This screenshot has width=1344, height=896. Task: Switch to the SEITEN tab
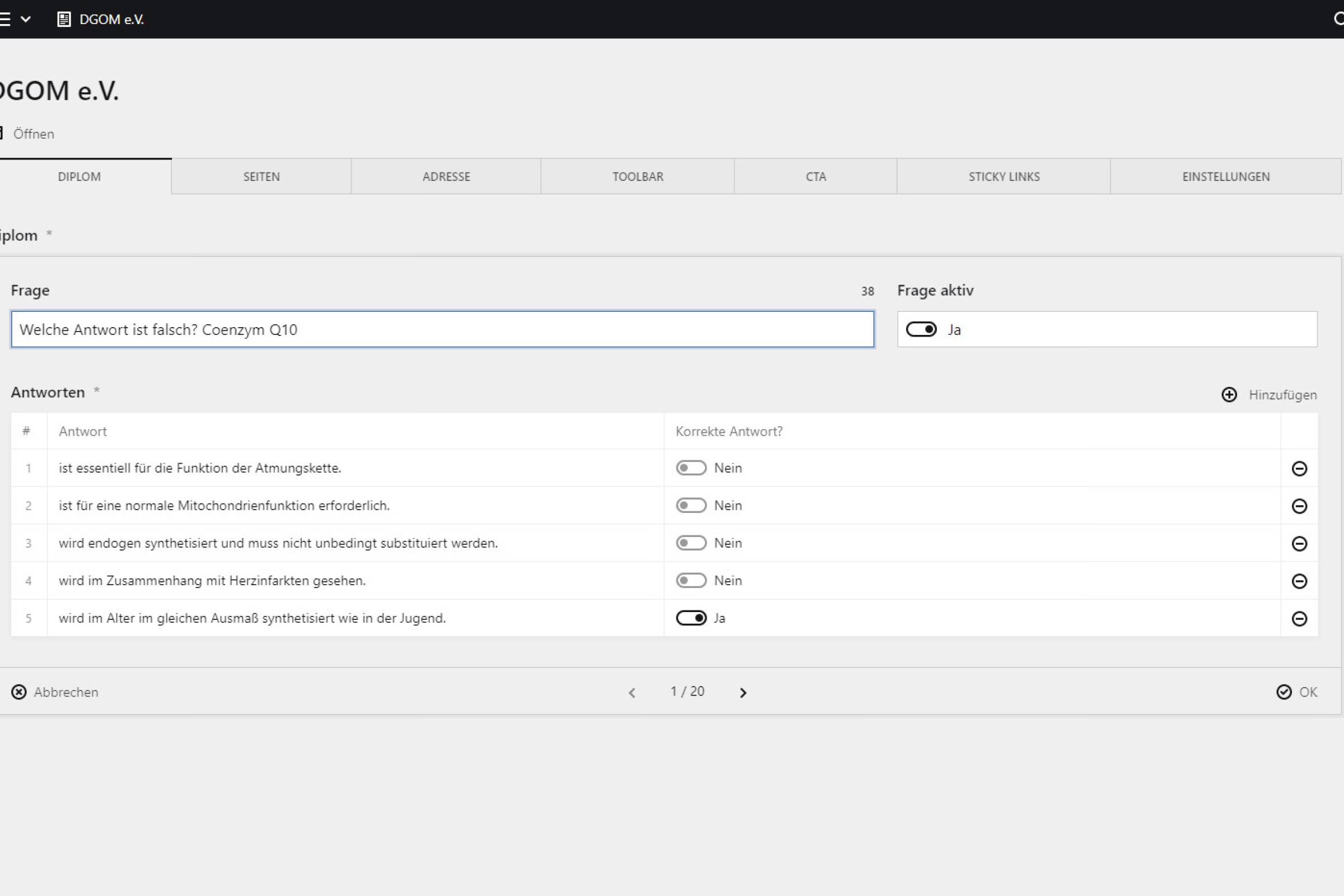(x=261, y=176)
